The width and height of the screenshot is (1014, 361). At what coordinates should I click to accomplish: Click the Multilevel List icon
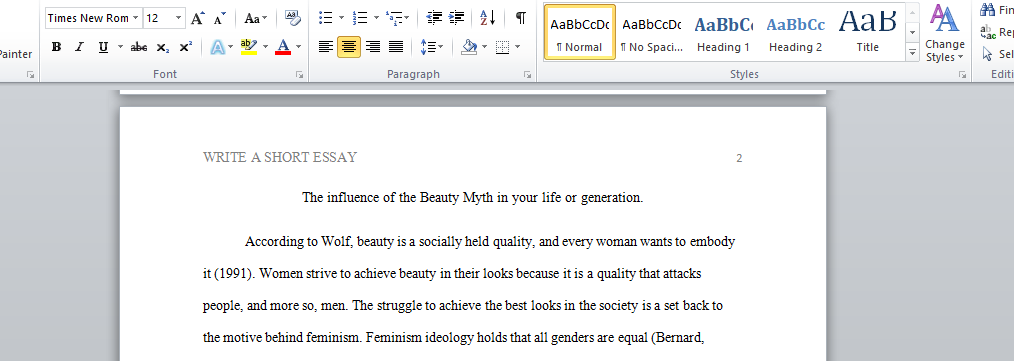pyautogui.click(x=393, y=18)
